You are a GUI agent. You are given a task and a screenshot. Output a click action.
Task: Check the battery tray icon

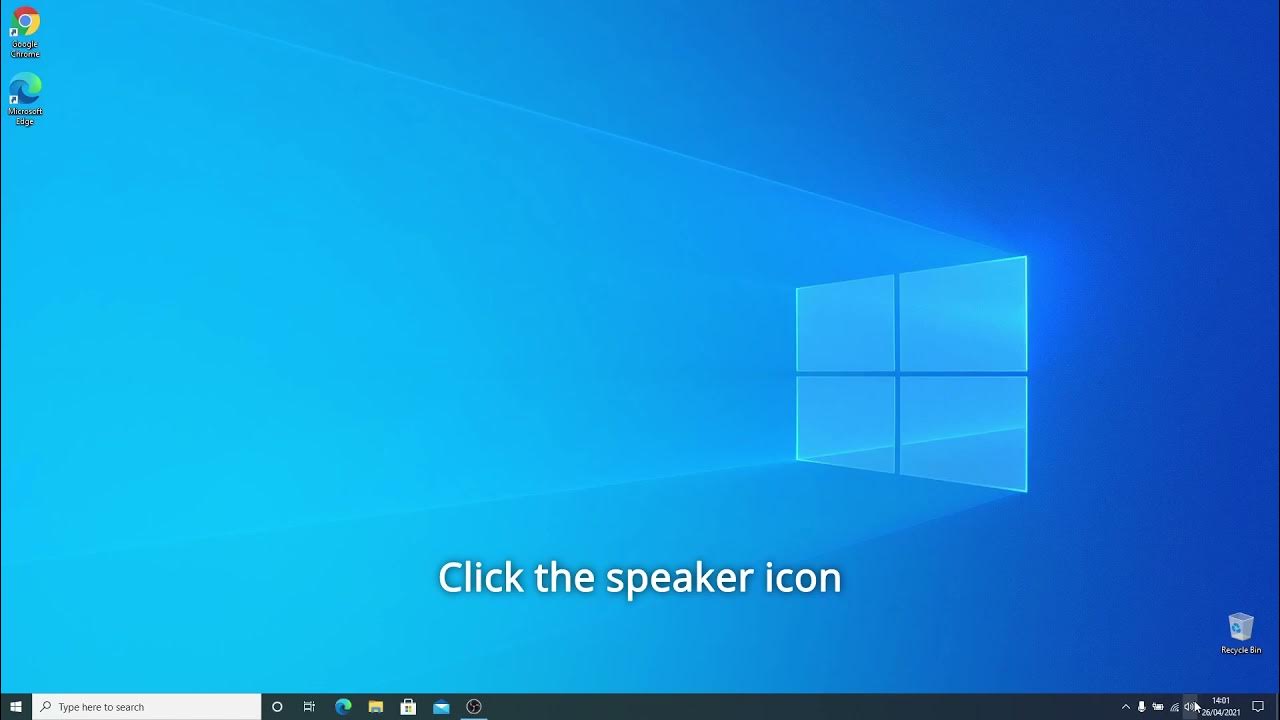click(x=1158, y=707)
